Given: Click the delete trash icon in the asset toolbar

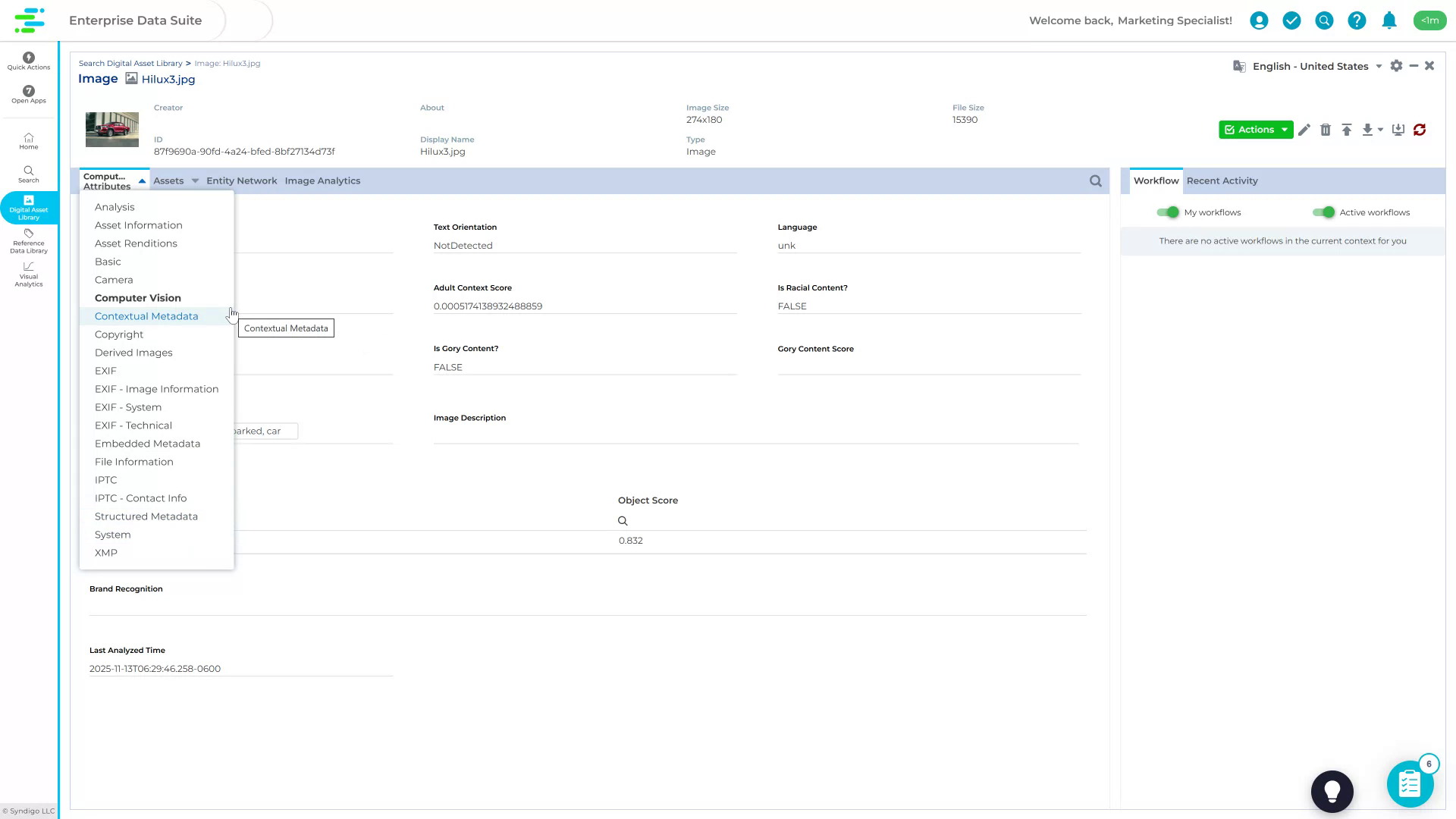Looking at the screenshot, I should (1326, 130).
